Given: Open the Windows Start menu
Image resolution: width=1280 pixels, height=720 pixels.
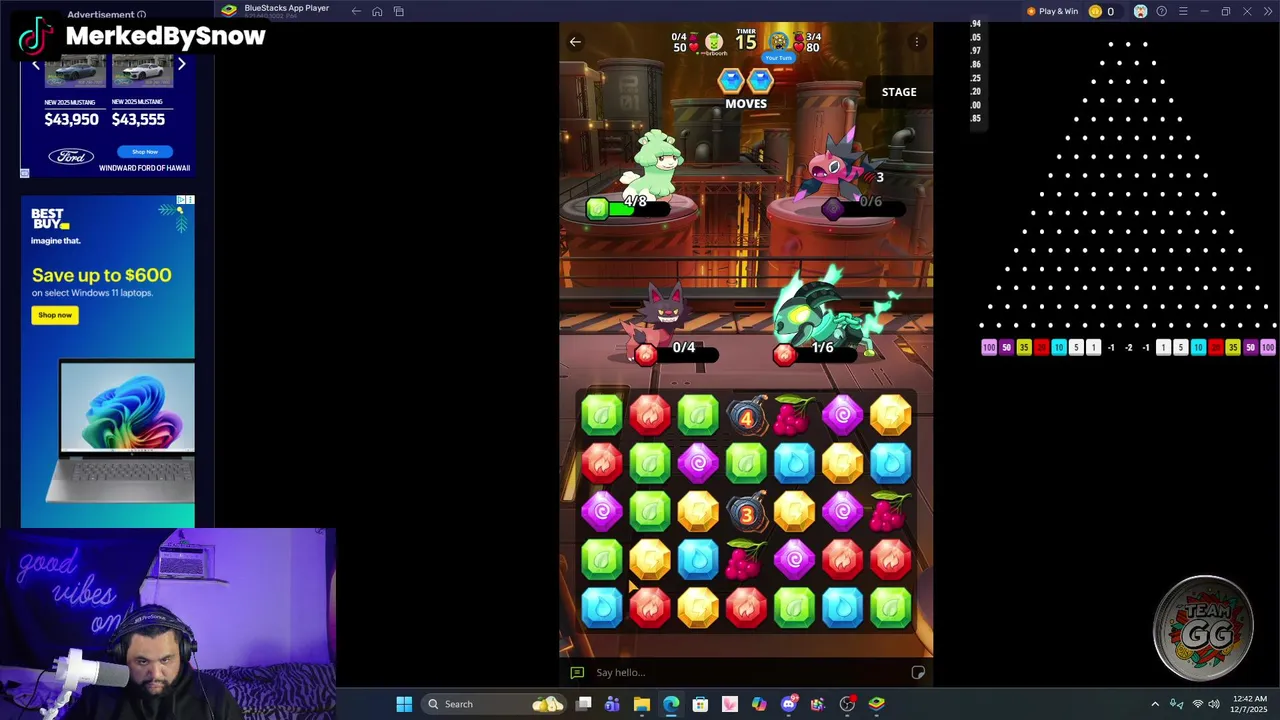Looking at the screenshot, I should pos(404,704).
